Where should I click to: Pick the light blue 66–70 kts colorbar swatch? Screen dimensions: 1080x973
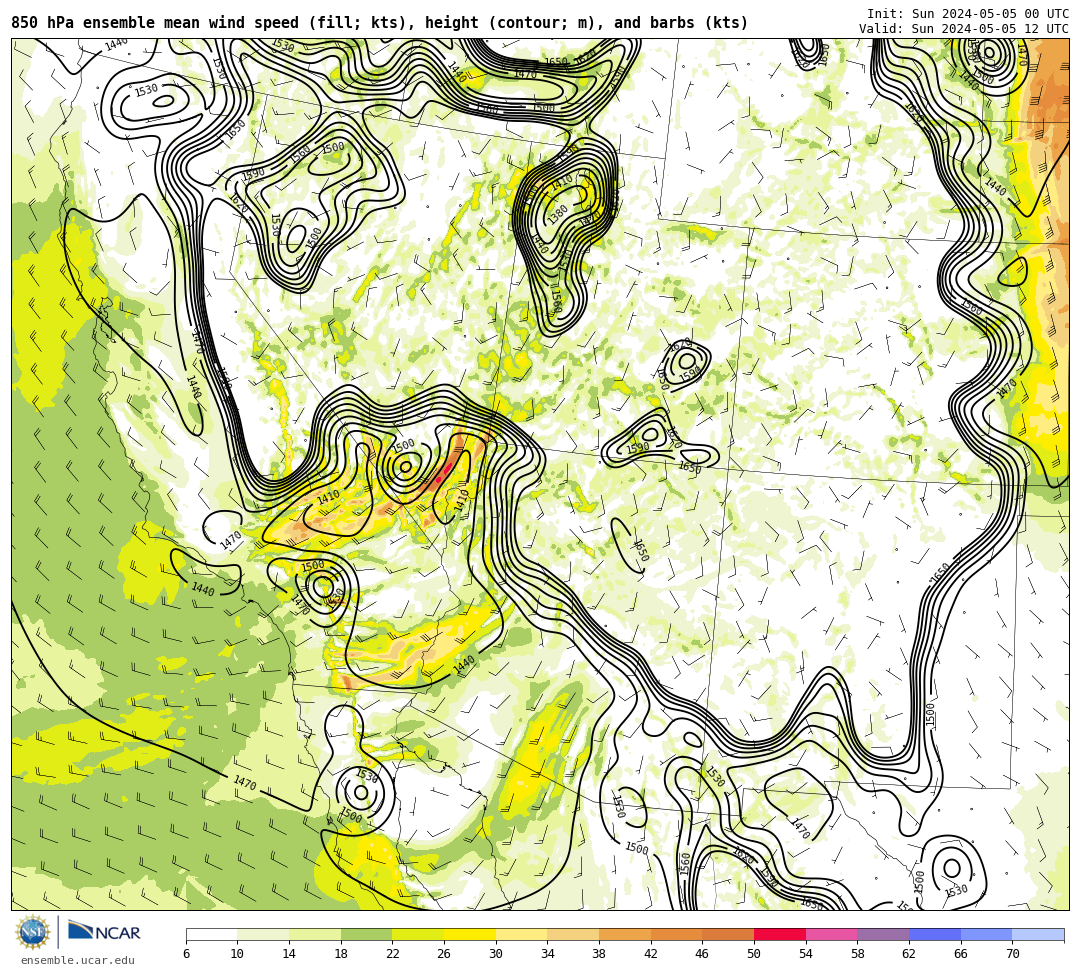986,934
